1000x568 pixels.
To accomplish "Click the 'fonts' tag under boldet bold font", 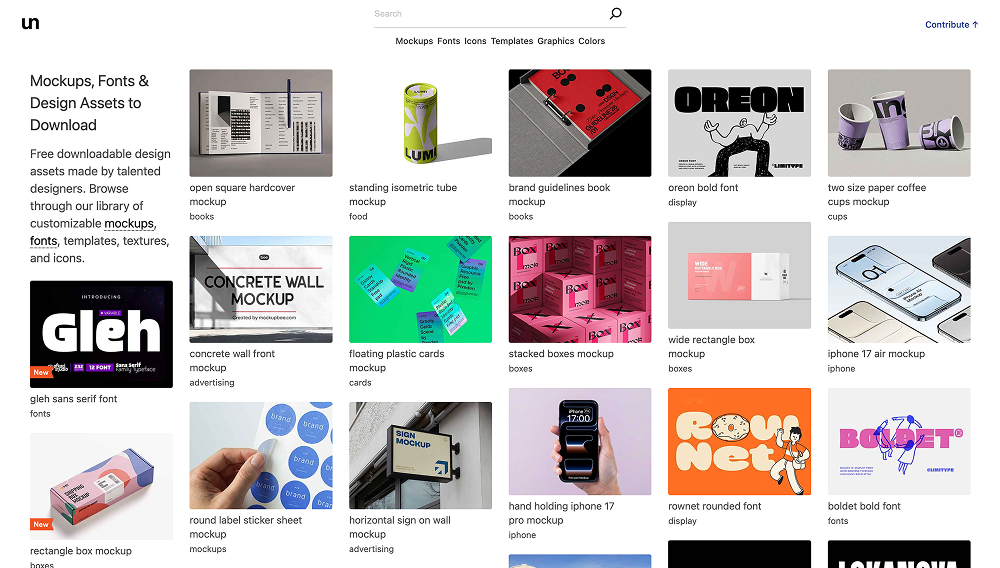I will tap(838, 521).
